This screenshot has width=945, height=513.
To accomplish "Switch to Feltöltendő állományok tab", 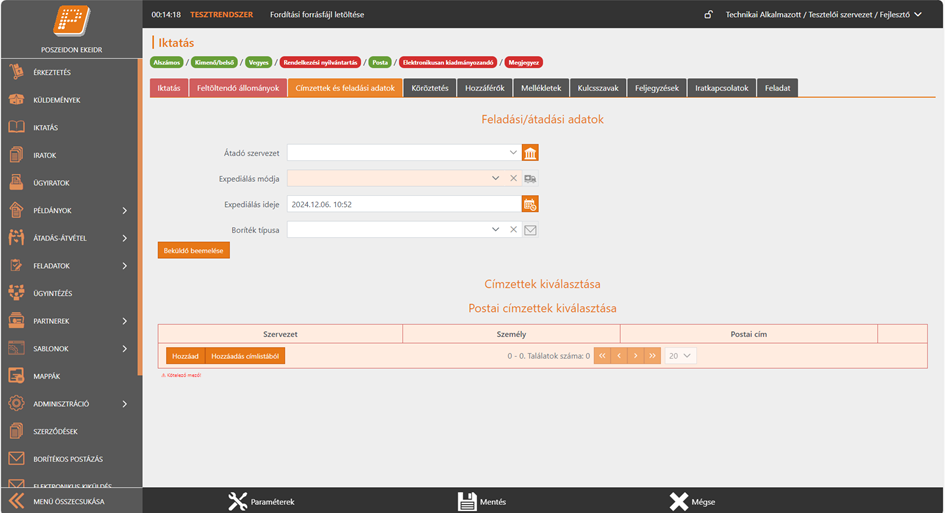I will click(238, 88).
